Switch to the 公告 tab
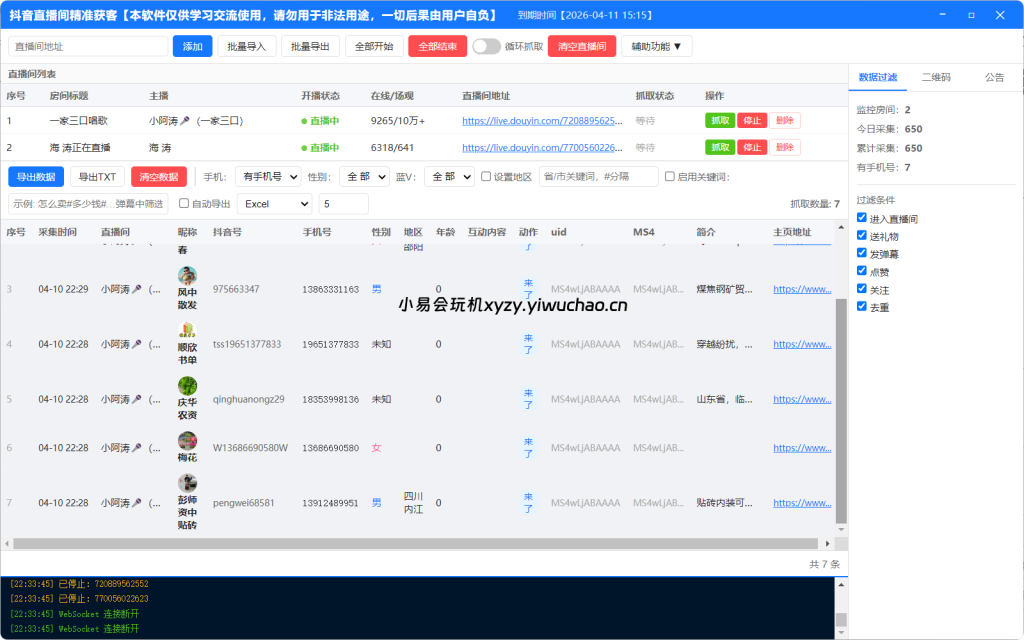 (x=997, y=77)
